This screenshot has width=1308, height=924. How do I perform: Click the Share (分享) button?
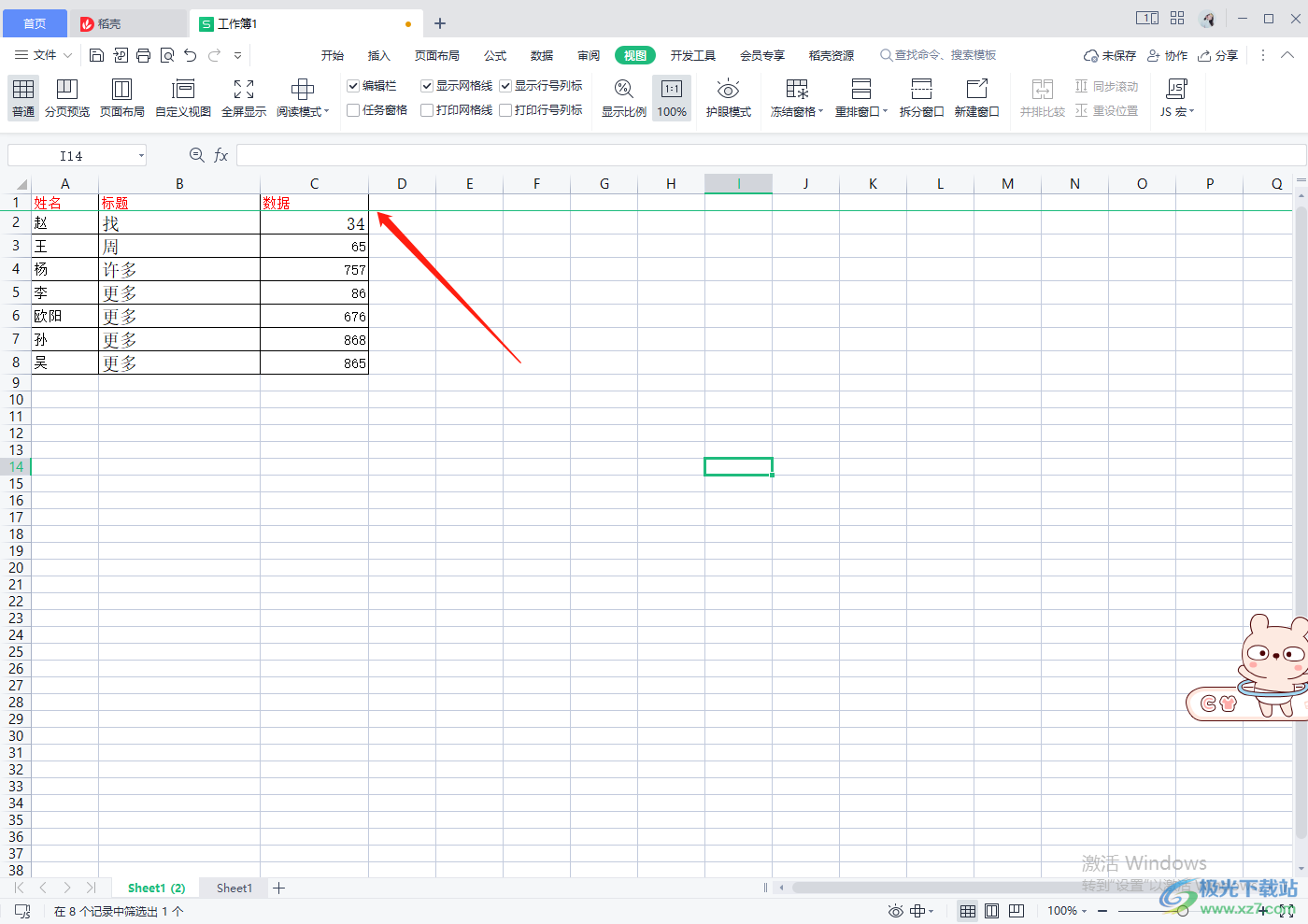(1218, 56)
